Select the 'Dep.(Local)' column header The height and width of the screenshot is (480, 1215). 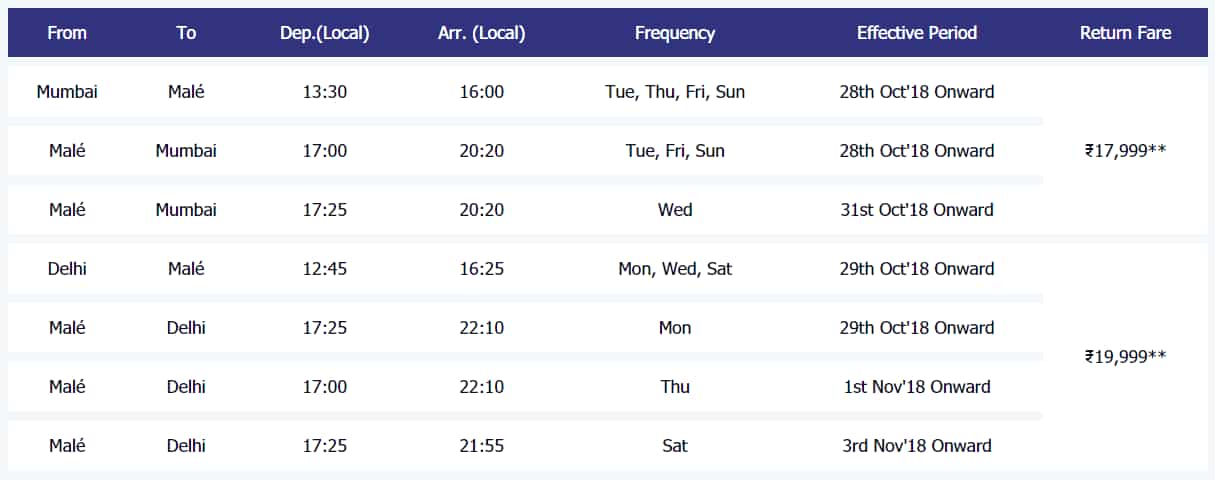pyautogui.click(x=324, y=33)
